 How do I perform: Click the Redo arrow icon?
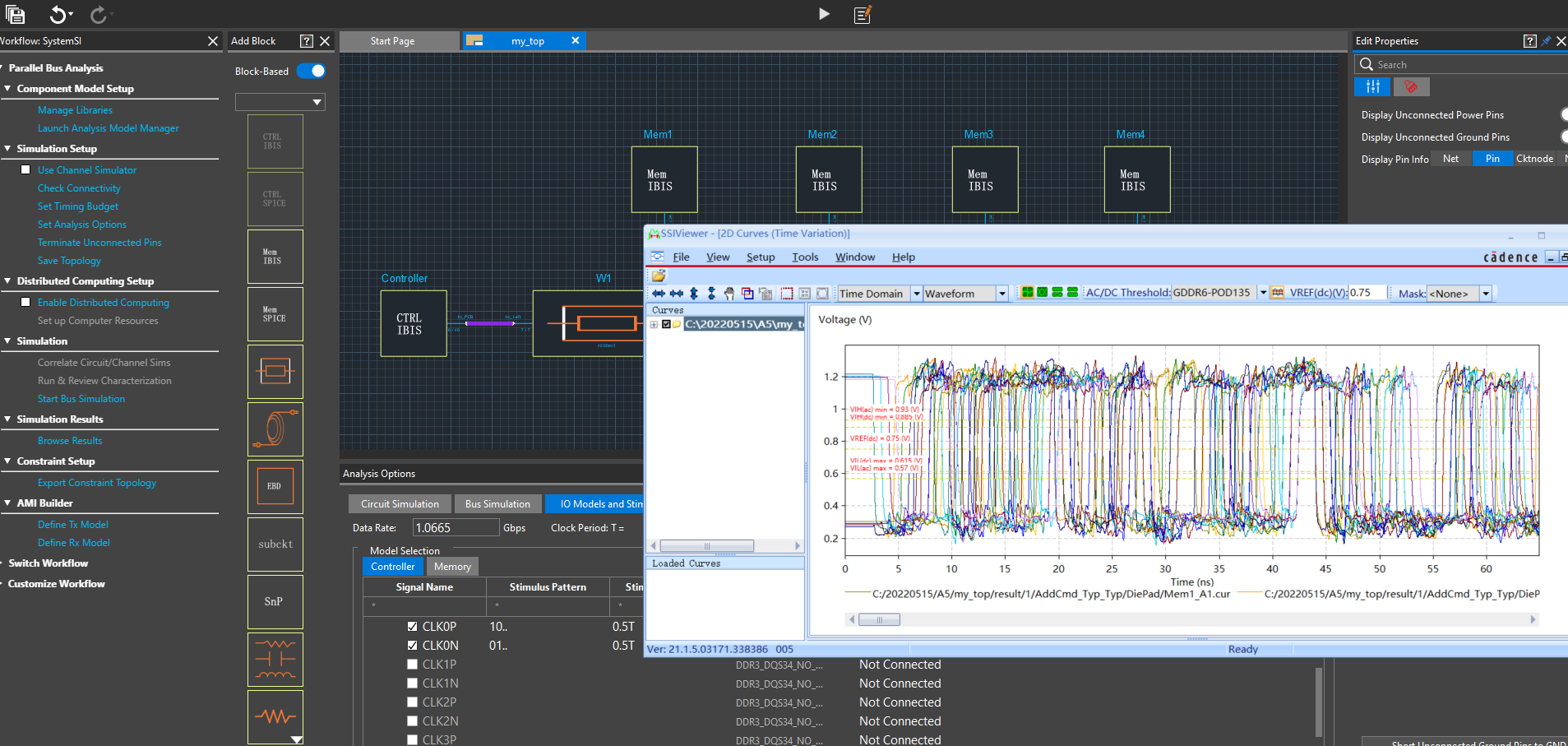[98, 14]
